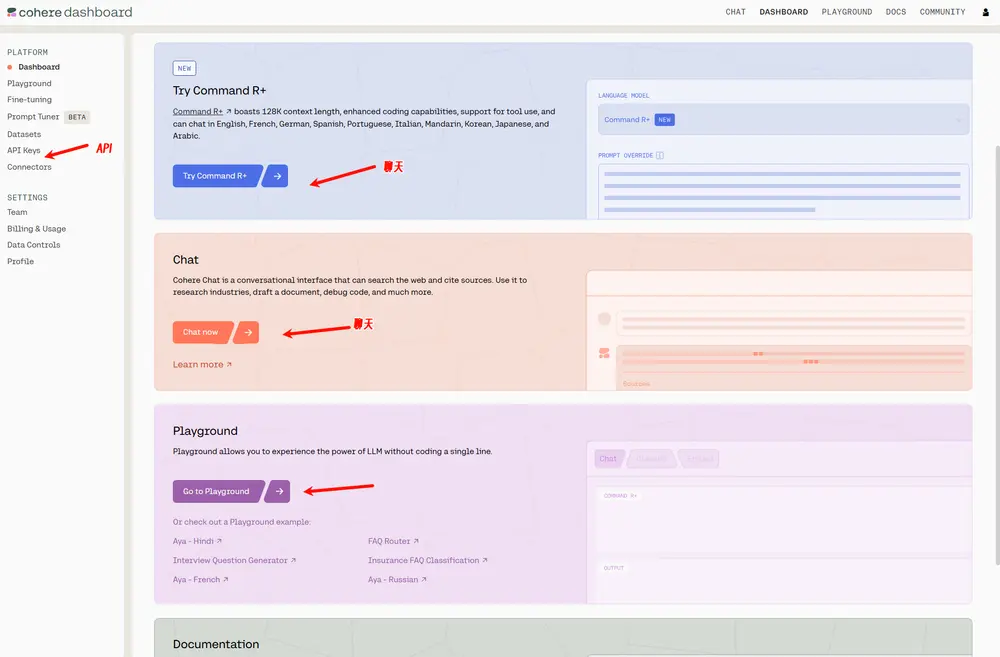The image size is (1000, 657).
Task: Open the Learn more link under Chat
Action: pos(202,365)
